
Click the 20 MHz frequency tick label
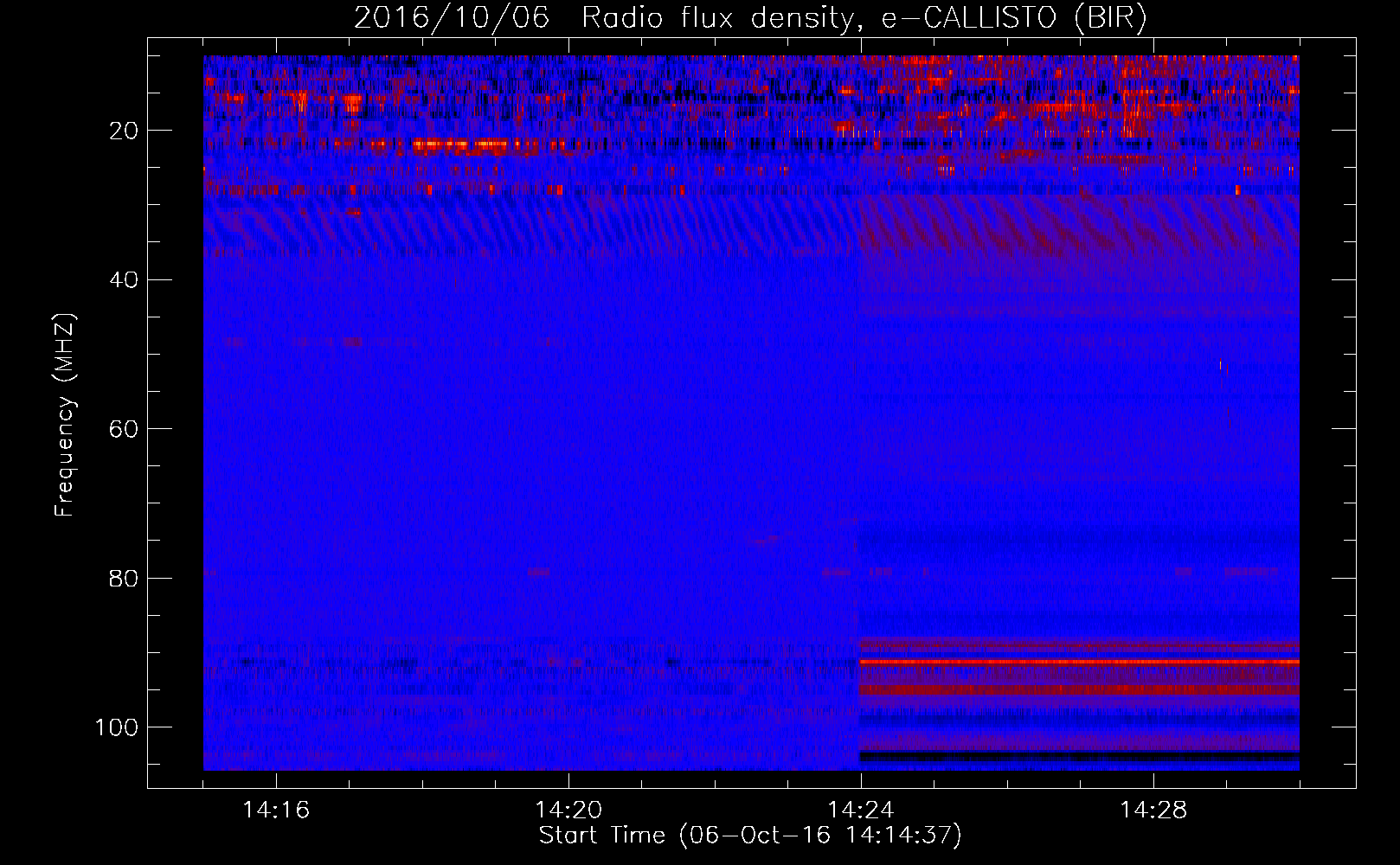124,131
